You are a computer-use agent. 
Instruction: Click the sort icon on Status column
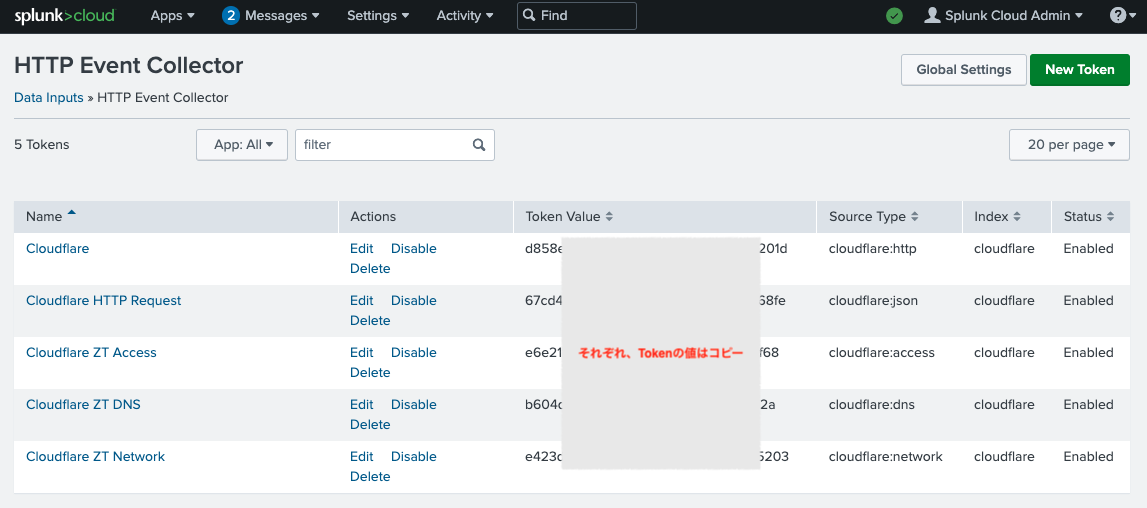1110,217
